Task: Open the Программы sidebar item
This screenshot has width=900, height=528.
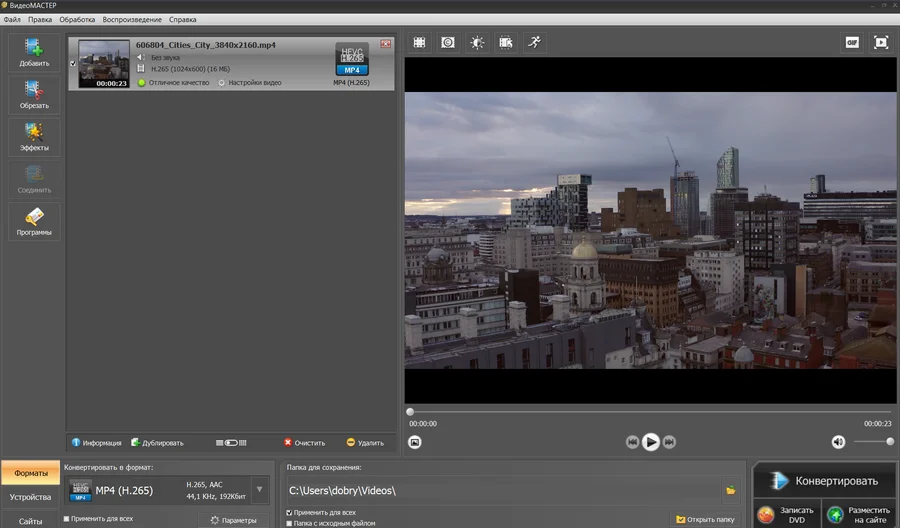Action: [34, 221]
